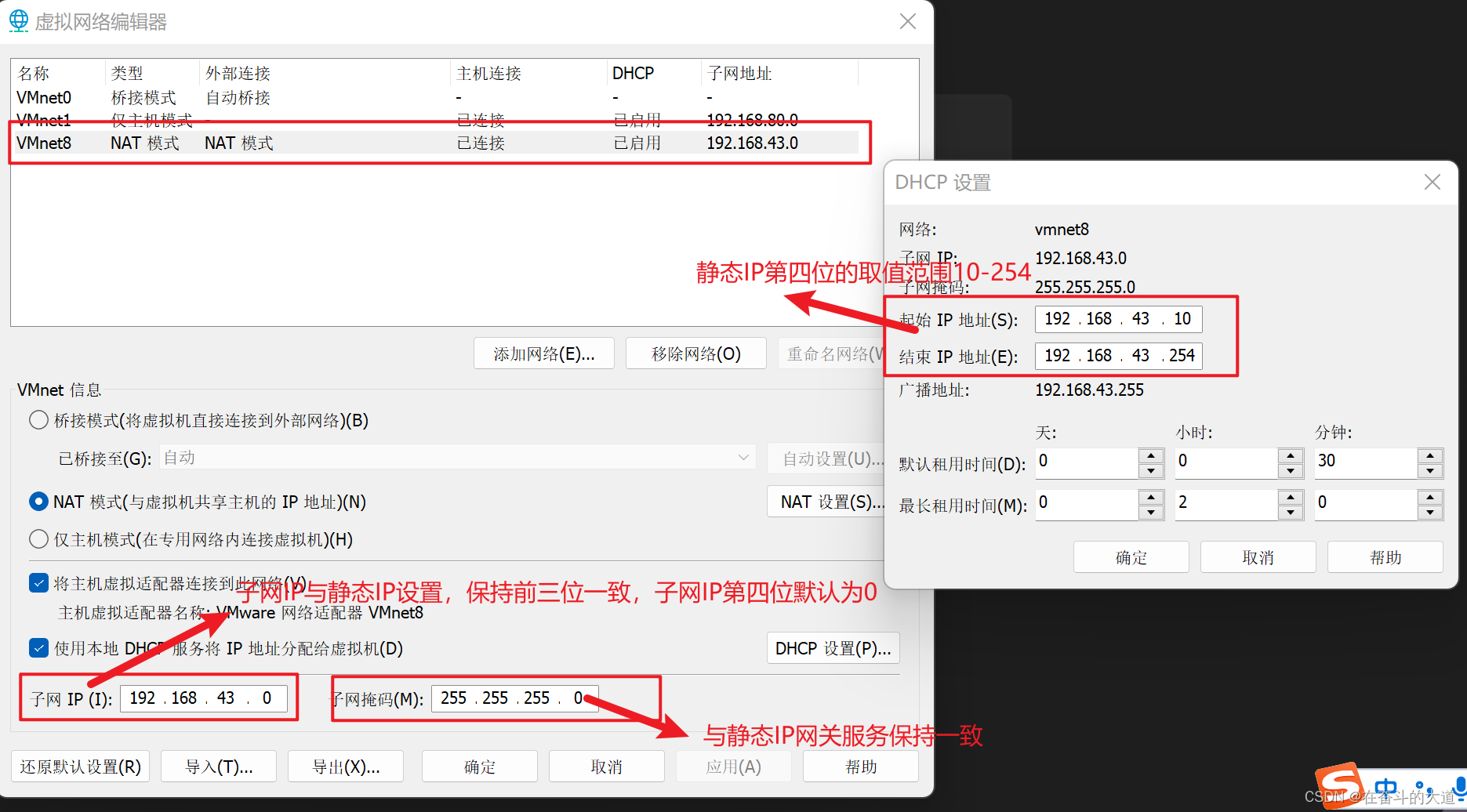Click 导出(X)... button
The width and height of the screenshot is (1467, 812).
pyautogui.click(x=346, y=767)
